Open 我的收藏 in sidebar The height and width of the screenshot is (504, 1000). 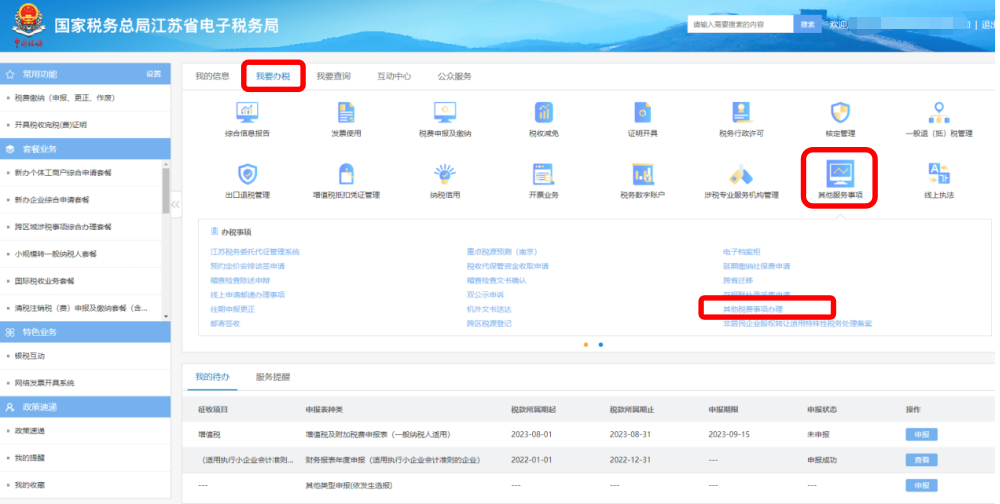pos(29,485)
